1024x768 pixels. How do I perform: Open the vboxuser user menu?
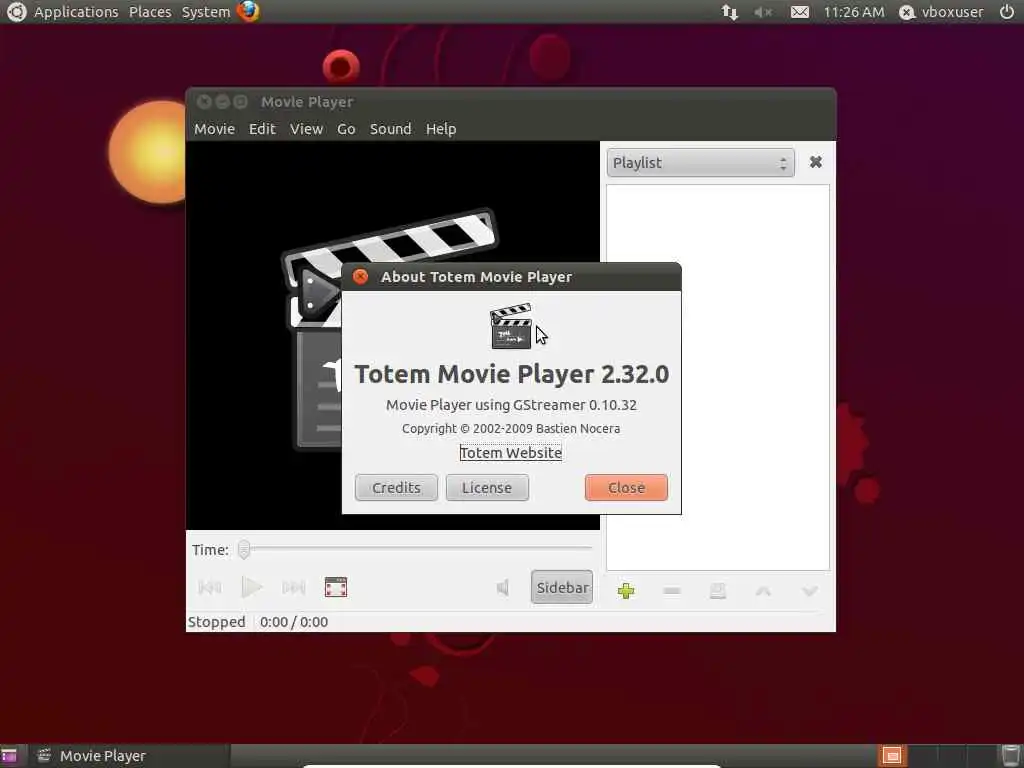[x=941, y=12]
